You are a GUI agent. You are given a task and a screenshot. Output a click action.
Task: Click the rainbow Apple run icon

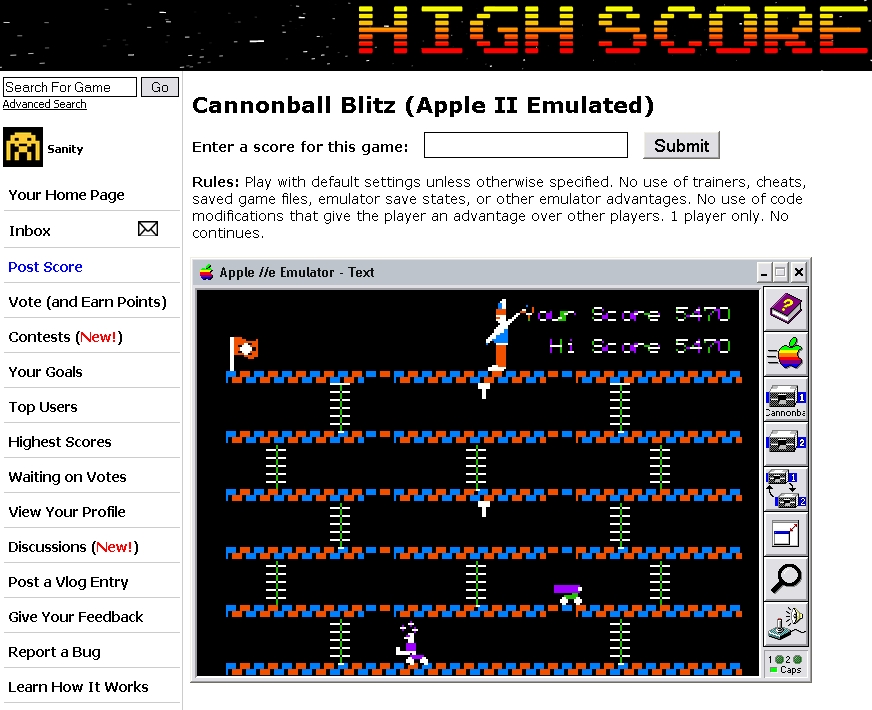click(785, 354)
